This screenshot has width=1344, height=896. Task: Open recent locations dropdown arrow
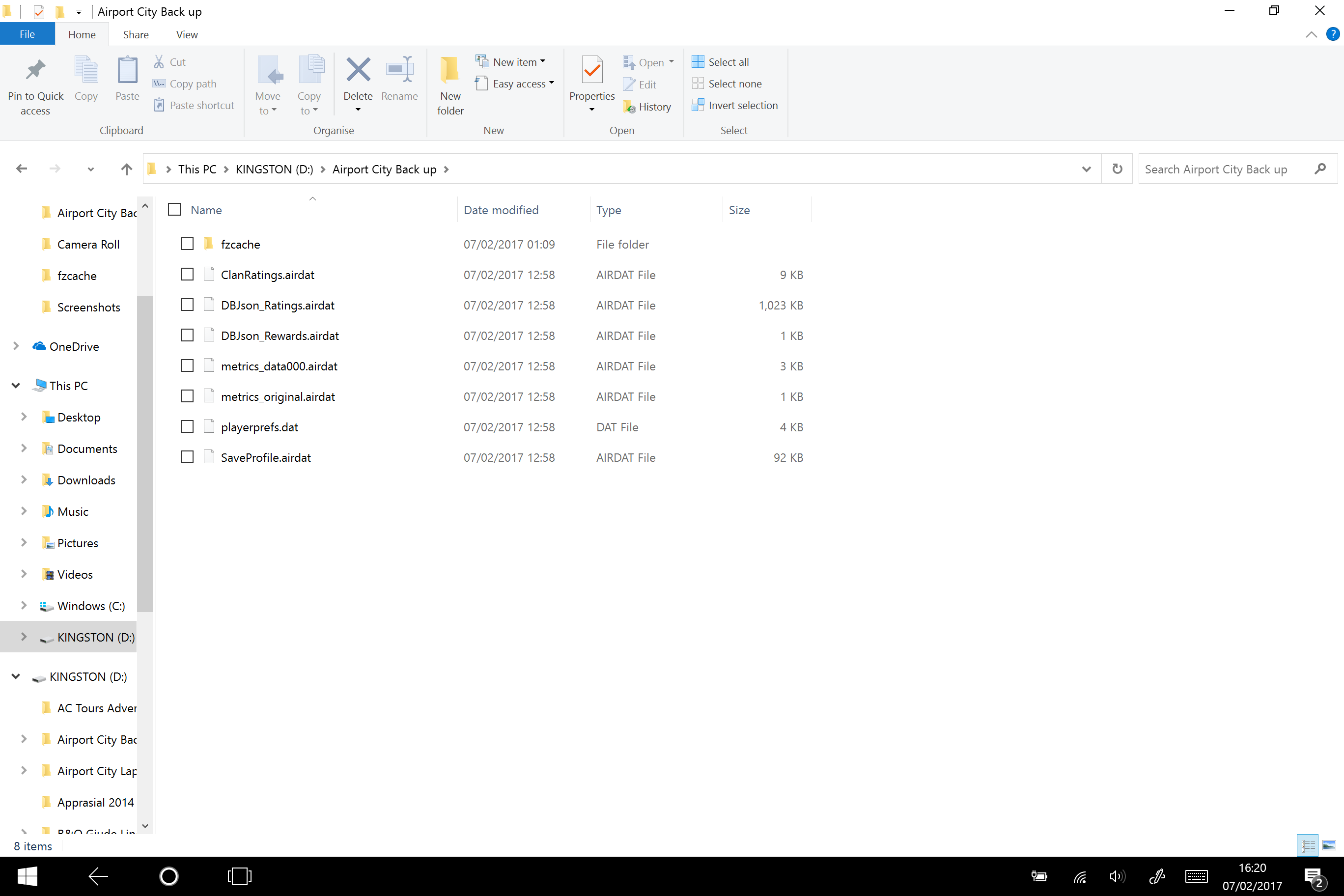(x=90, y=169)
